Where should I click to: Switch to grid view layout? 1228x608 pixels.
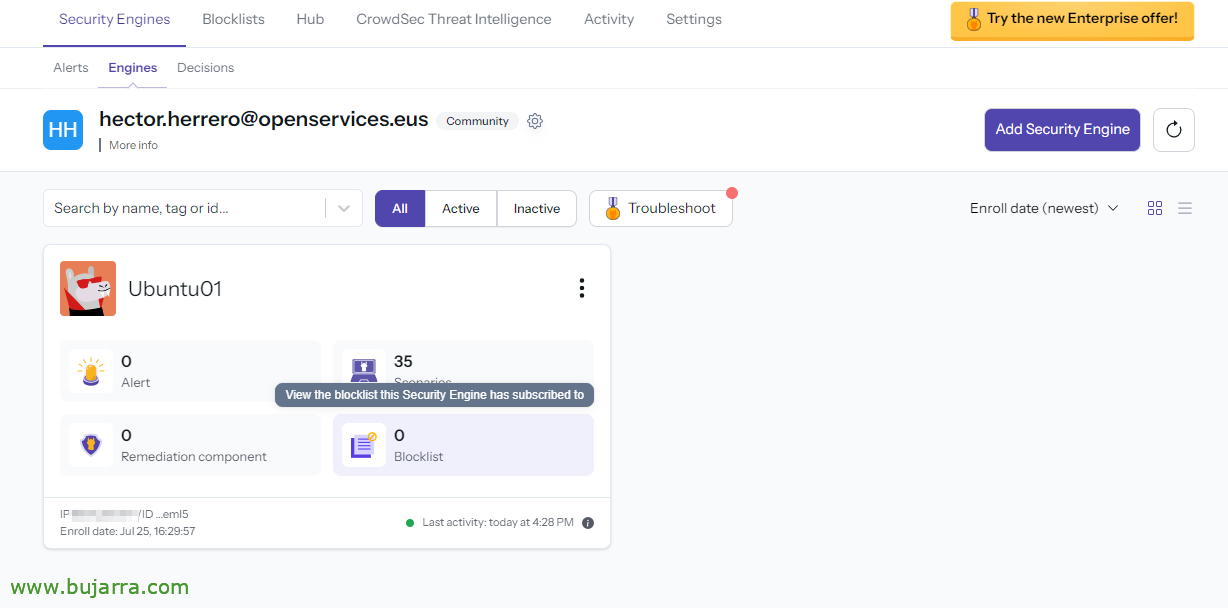tap(1155, 208)
